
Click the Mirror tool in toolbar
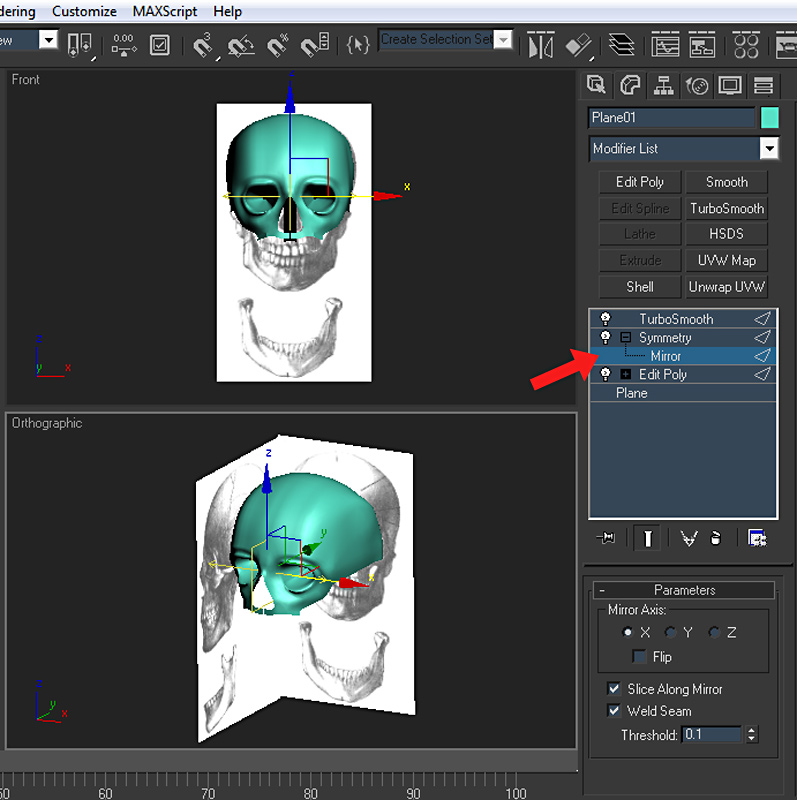[x=540, y=45]
